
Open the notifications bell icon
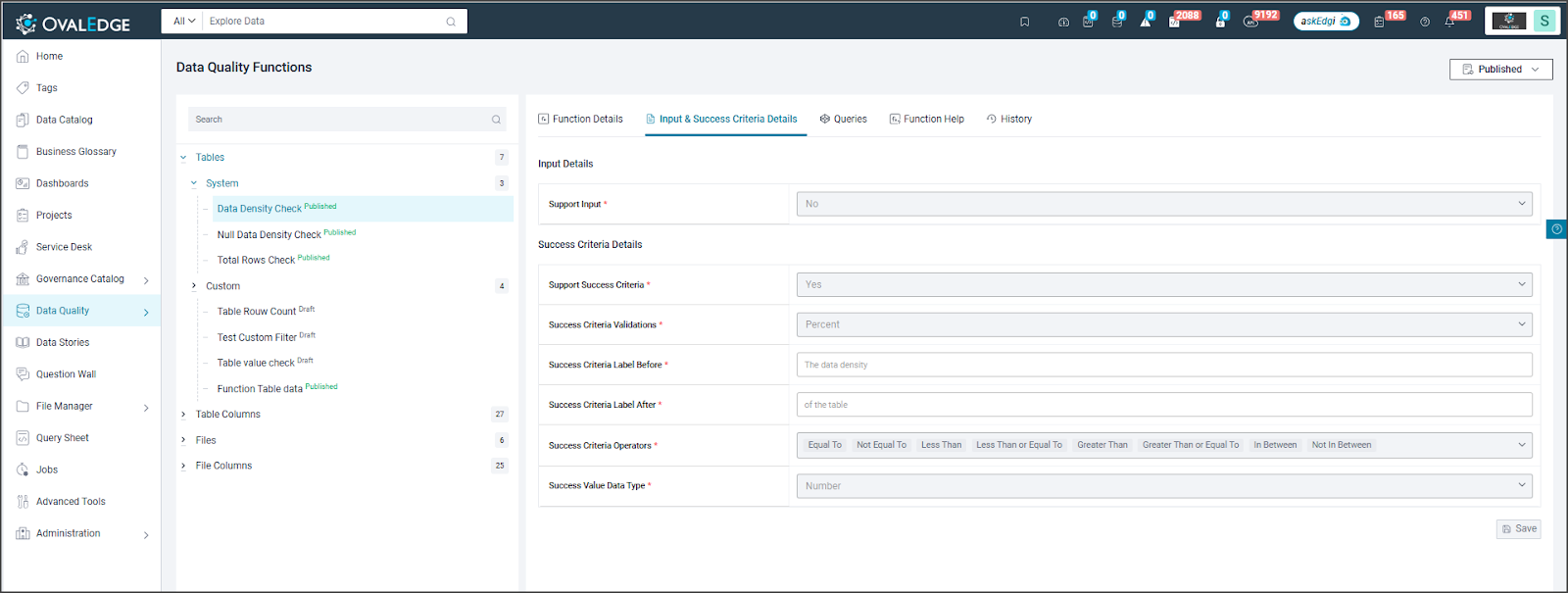point(1449,22)
